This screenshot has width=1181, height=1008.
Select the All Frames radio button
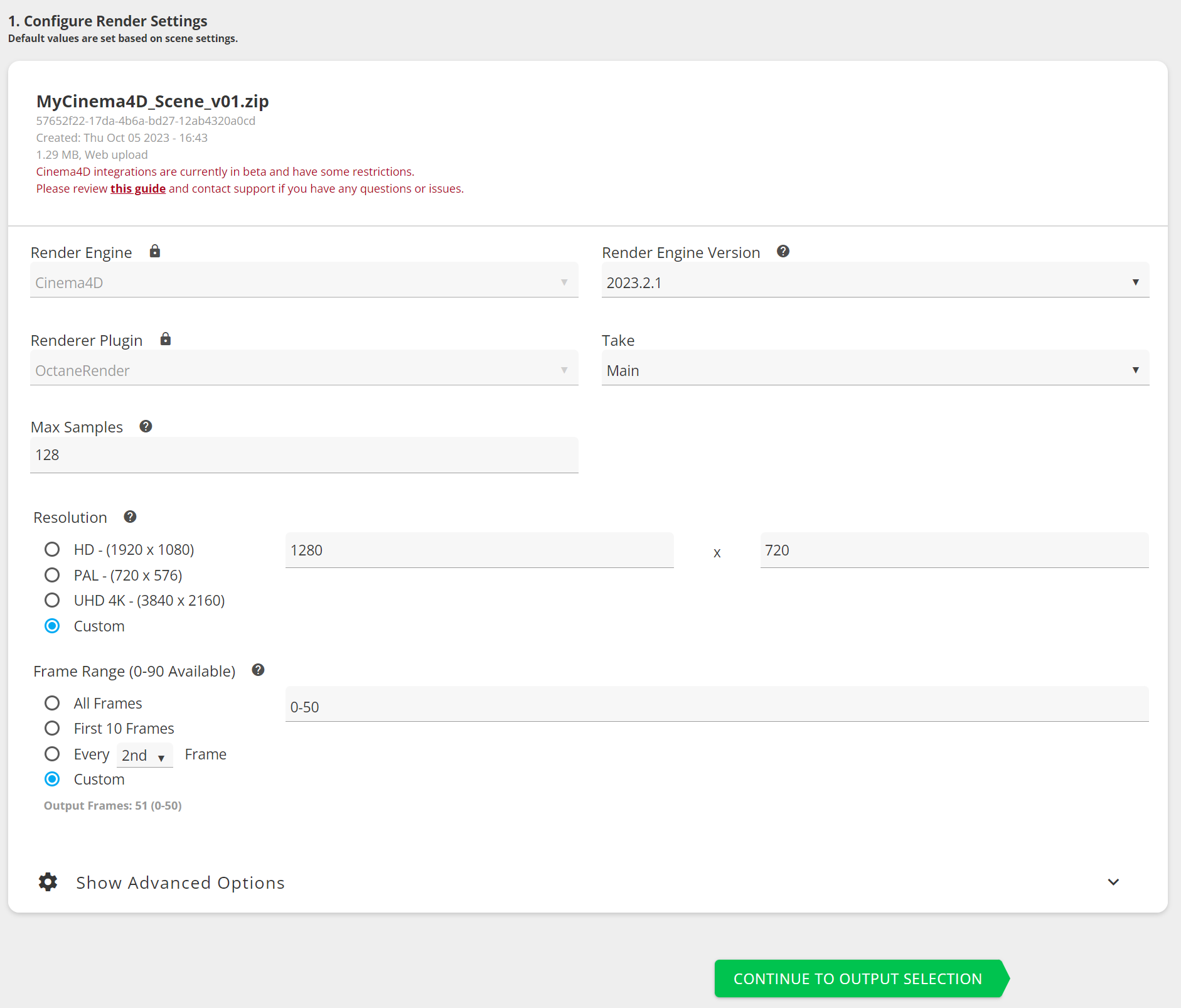[52, 703]
